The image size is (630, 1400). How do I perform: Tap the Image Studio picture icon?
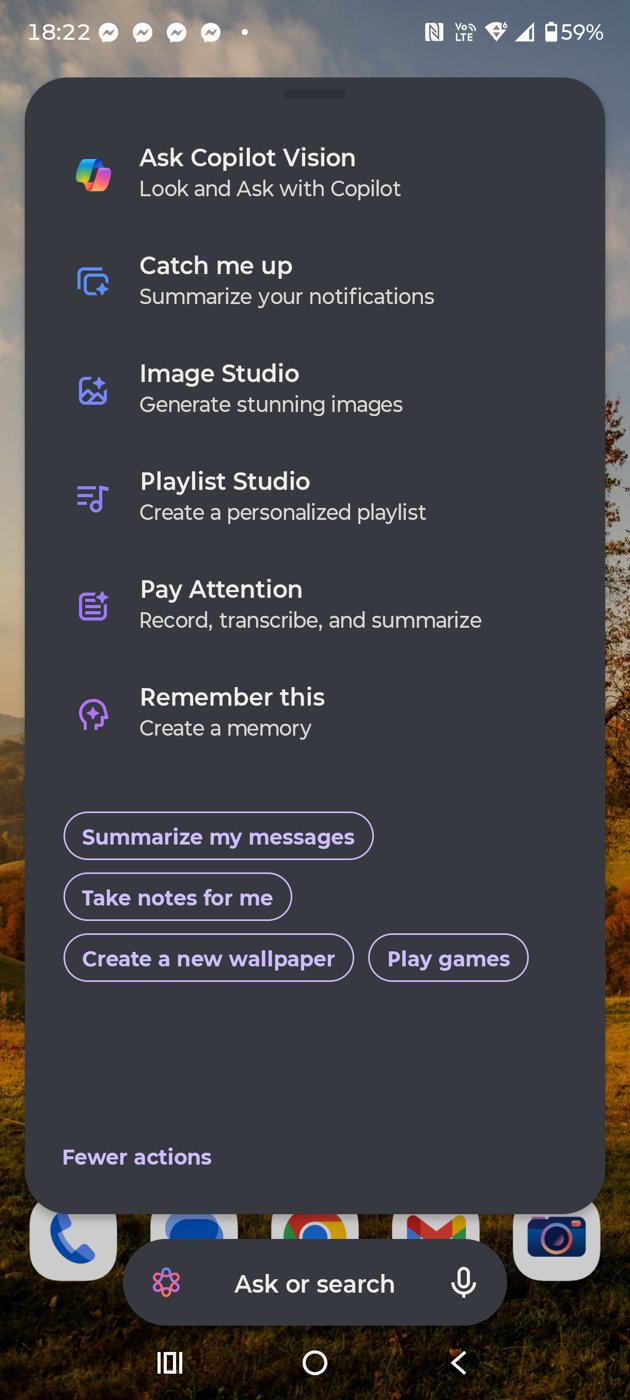click(93, 390)
